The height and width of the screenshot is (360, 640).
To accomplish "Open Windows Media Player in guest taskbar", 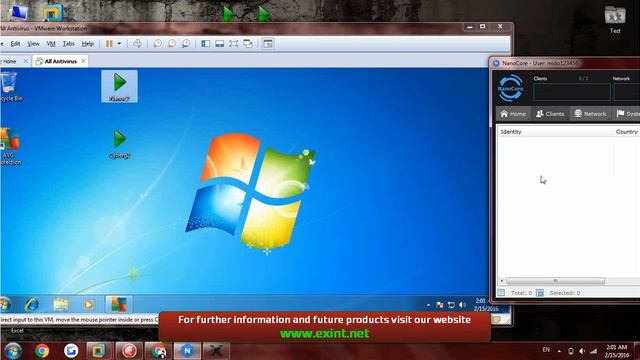I will pos(88,304).
